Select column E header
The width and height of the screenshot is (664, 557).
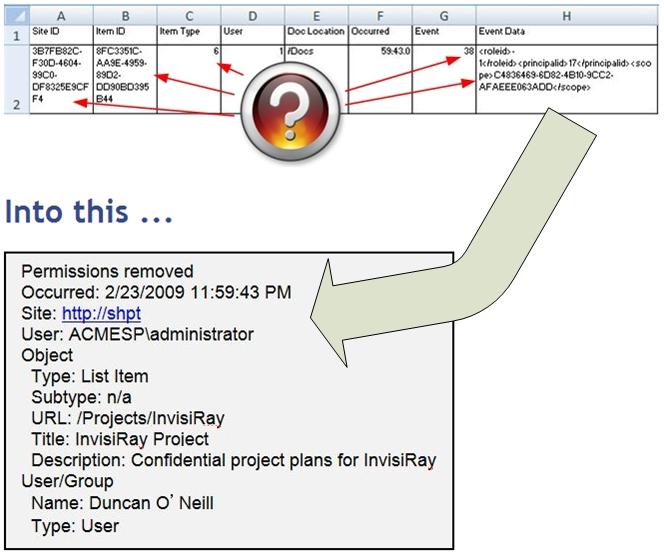[x=315, y=13]
